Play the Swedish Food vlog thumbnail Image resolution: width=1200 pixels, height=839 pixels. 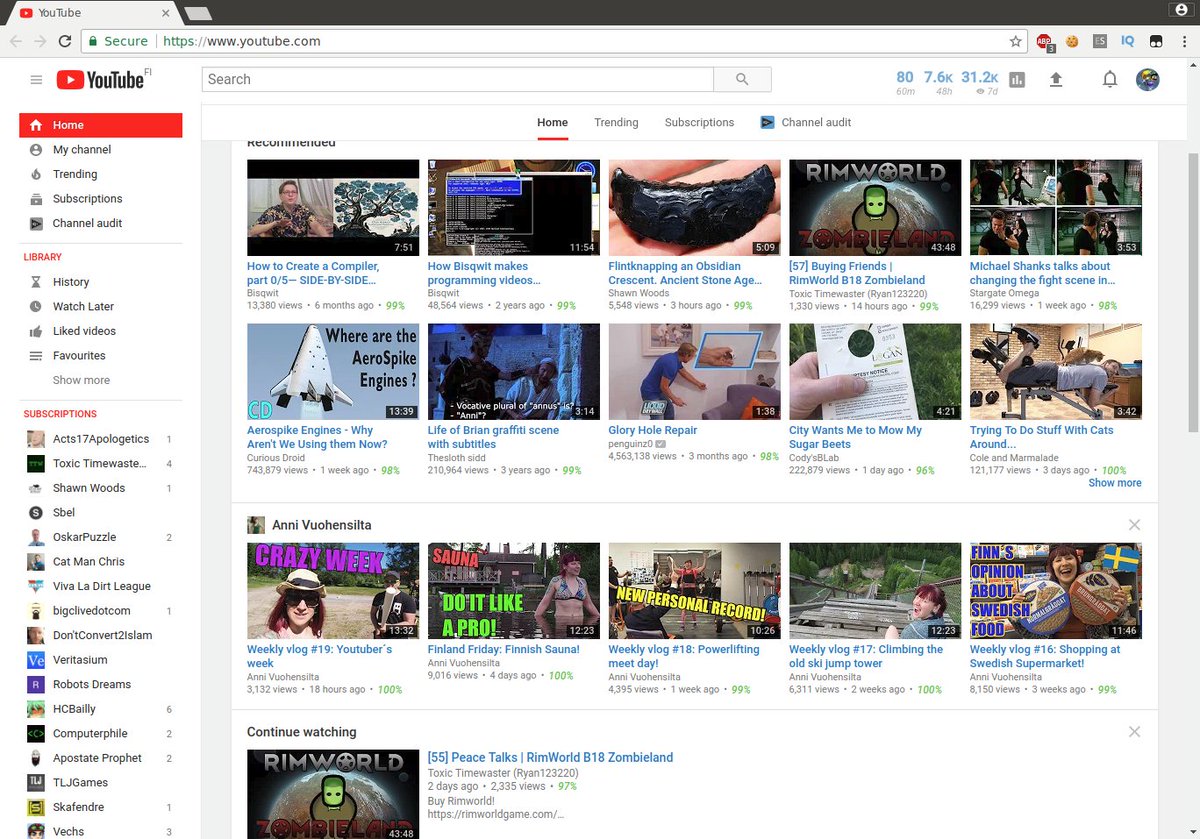coord(1056,591)
